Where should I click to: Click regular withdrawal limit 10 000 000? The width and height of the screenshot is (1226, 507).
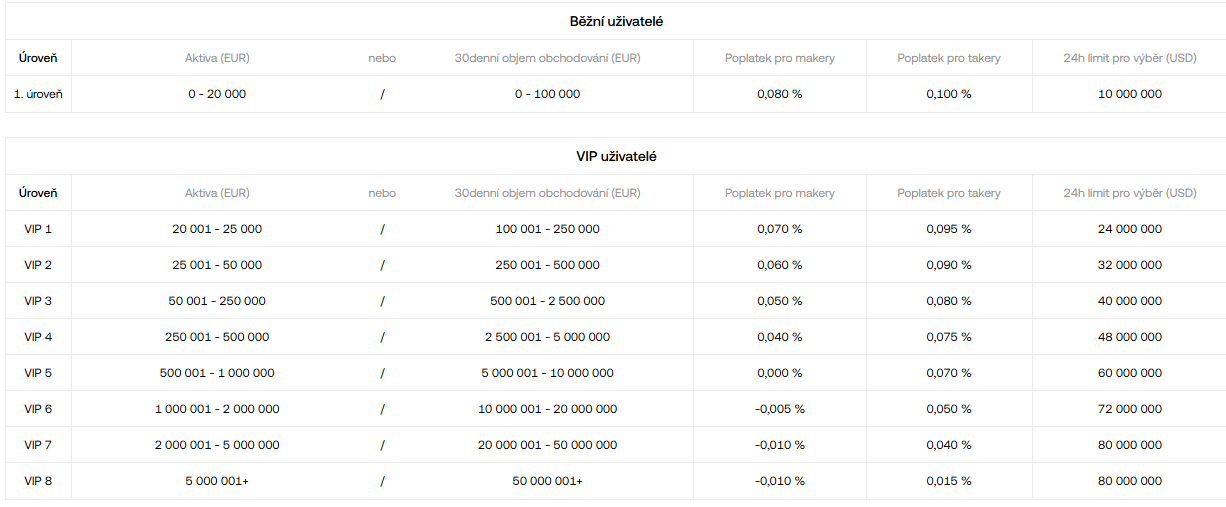(x=1129, y=94)
